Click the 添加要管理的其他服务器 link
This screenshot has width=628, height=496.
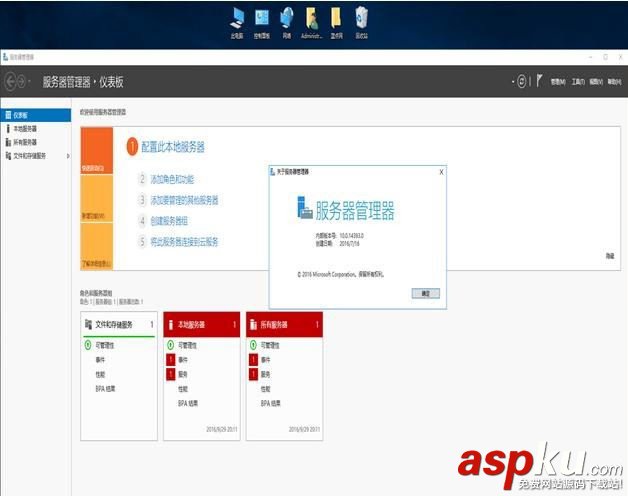pos(184,200)
